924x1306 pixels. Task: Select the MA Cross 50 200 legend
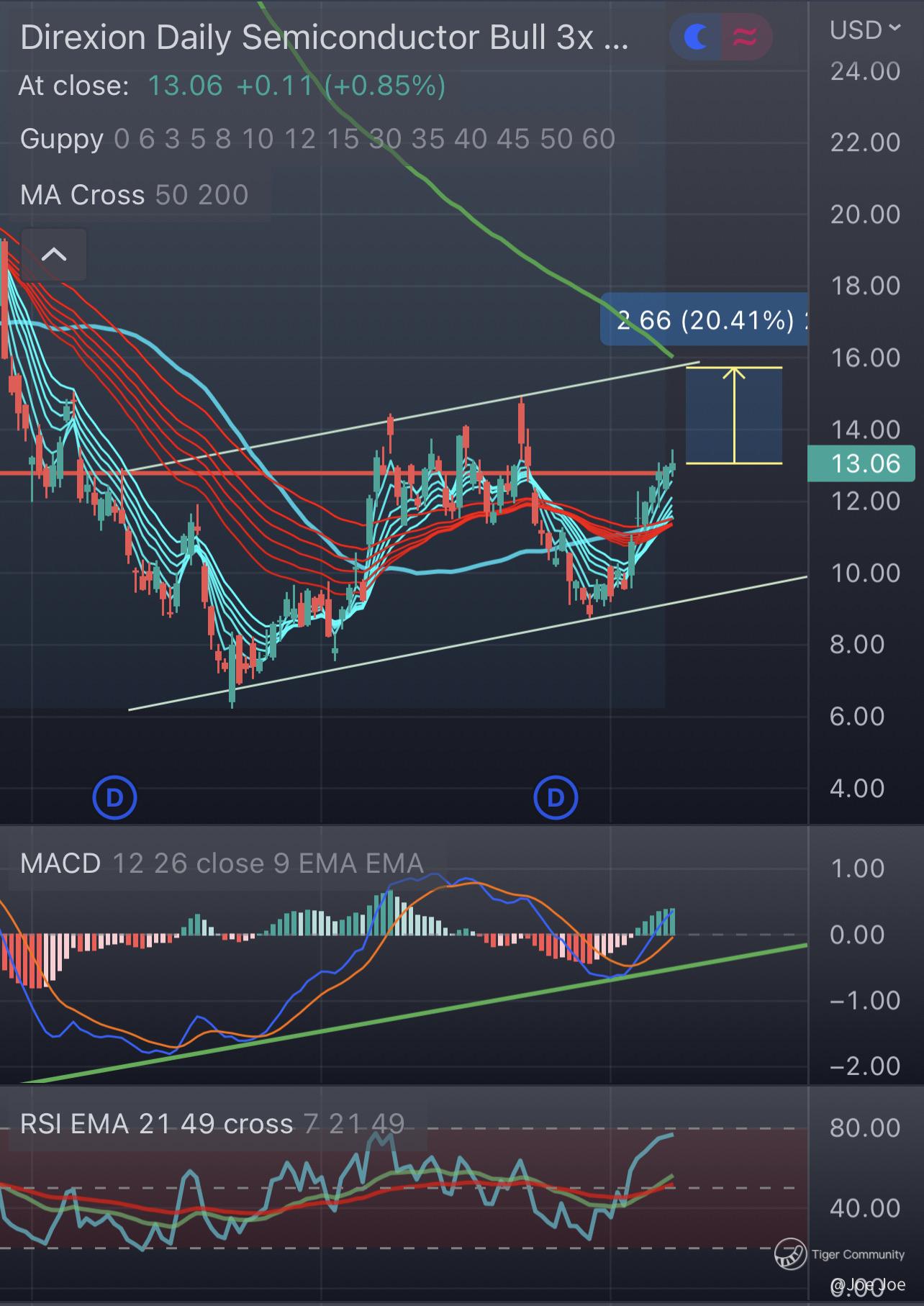135,194
